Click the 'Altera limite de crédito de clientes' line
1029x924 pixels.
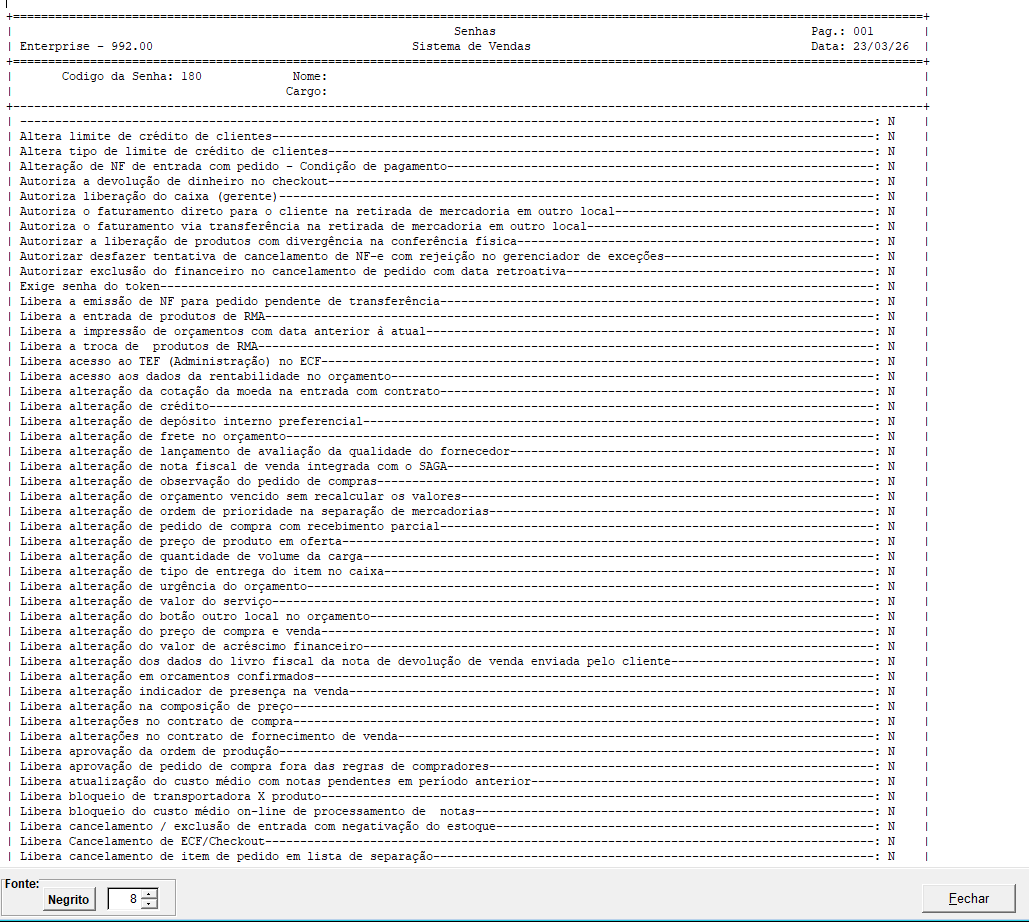[x=147, y=136]
